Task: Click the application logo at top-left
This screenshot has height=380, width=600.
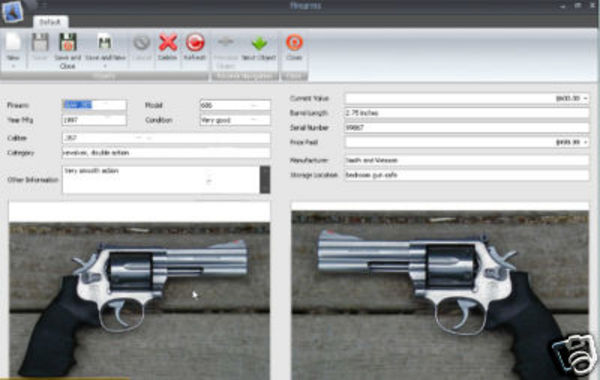Action: [12, 11]
